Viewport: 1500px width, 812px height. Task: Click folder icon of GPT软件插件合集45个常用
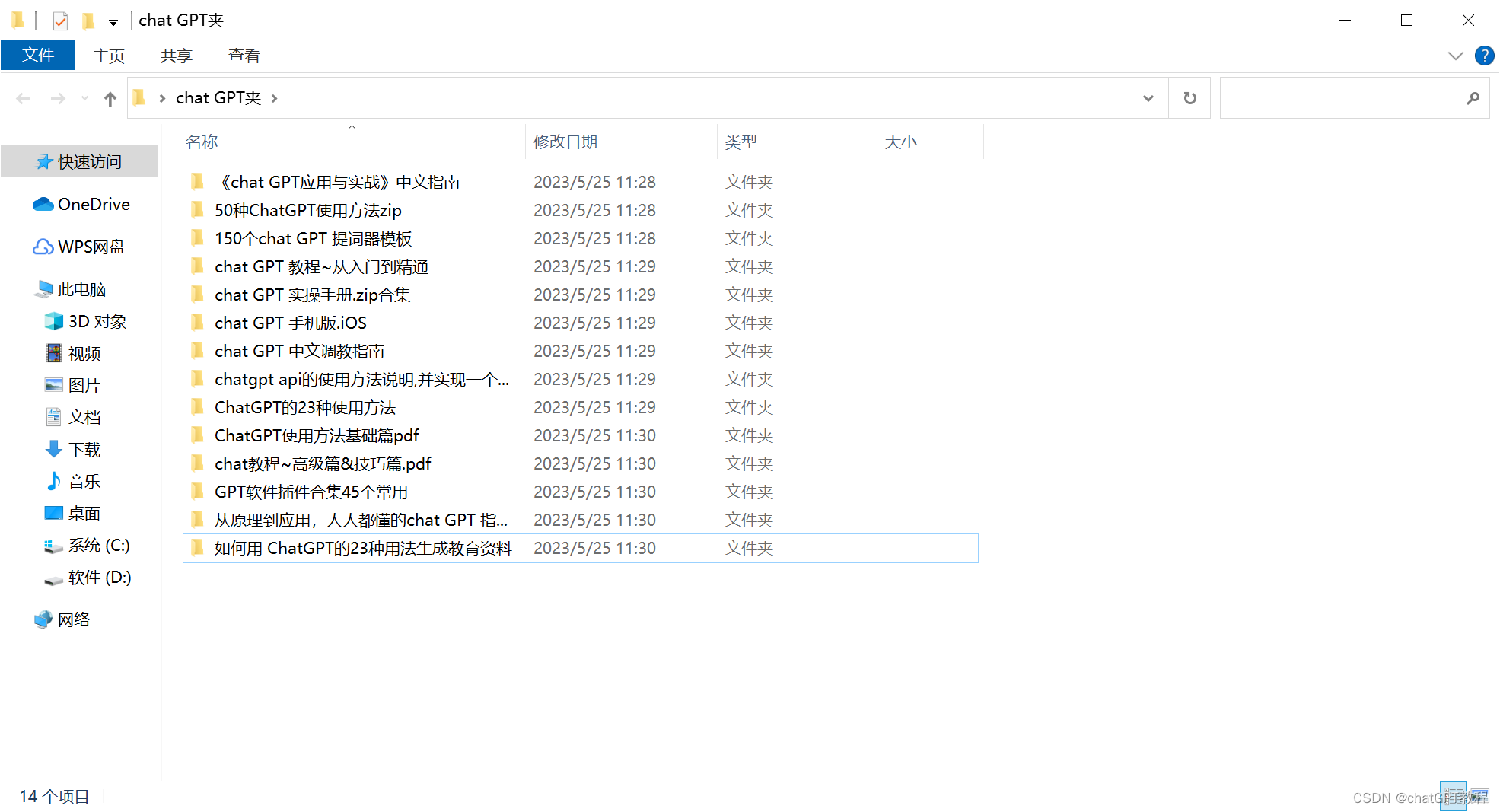coord(197,492)
